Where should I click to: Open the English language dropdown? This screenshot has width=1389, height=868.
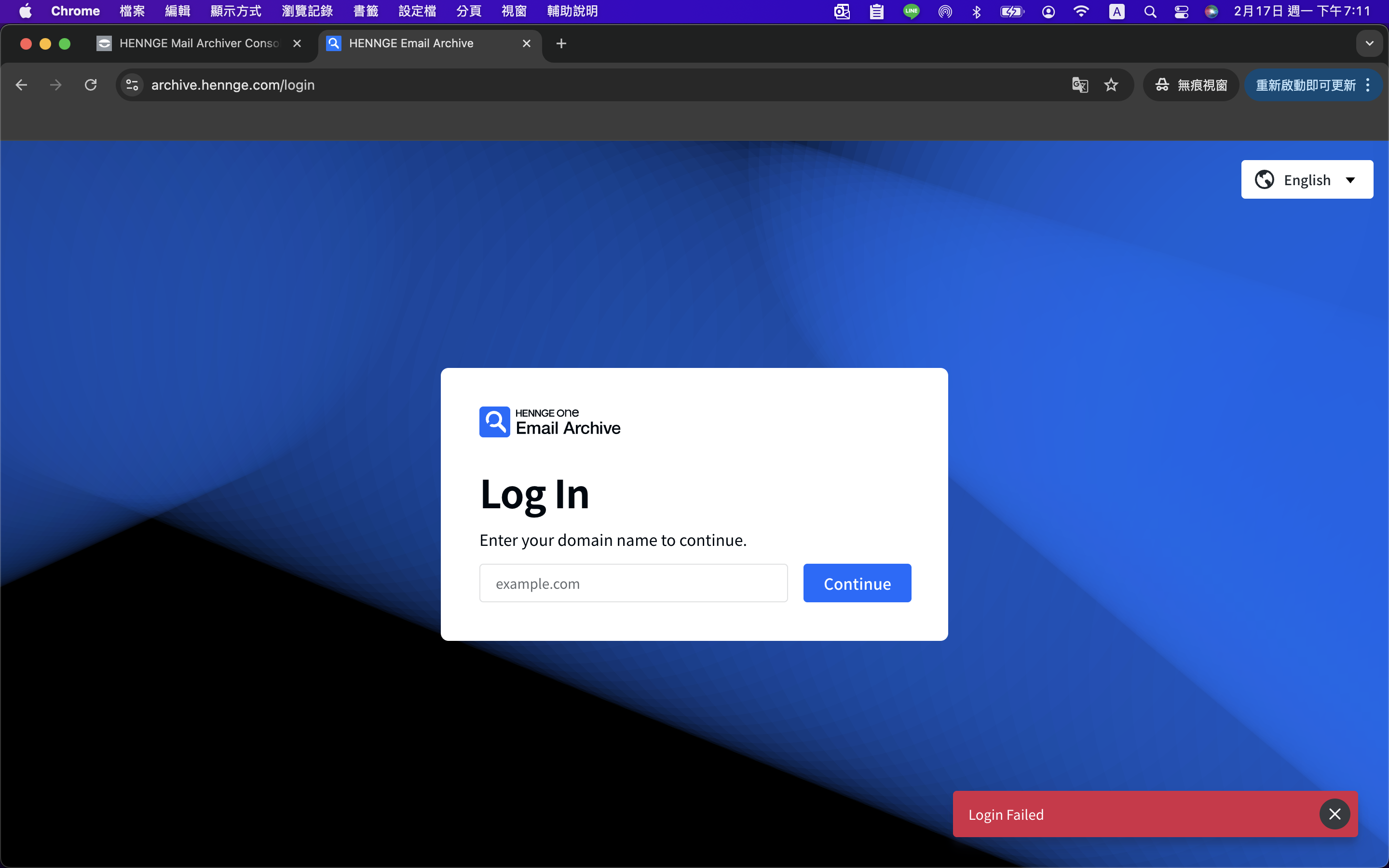coord(1307,180)
